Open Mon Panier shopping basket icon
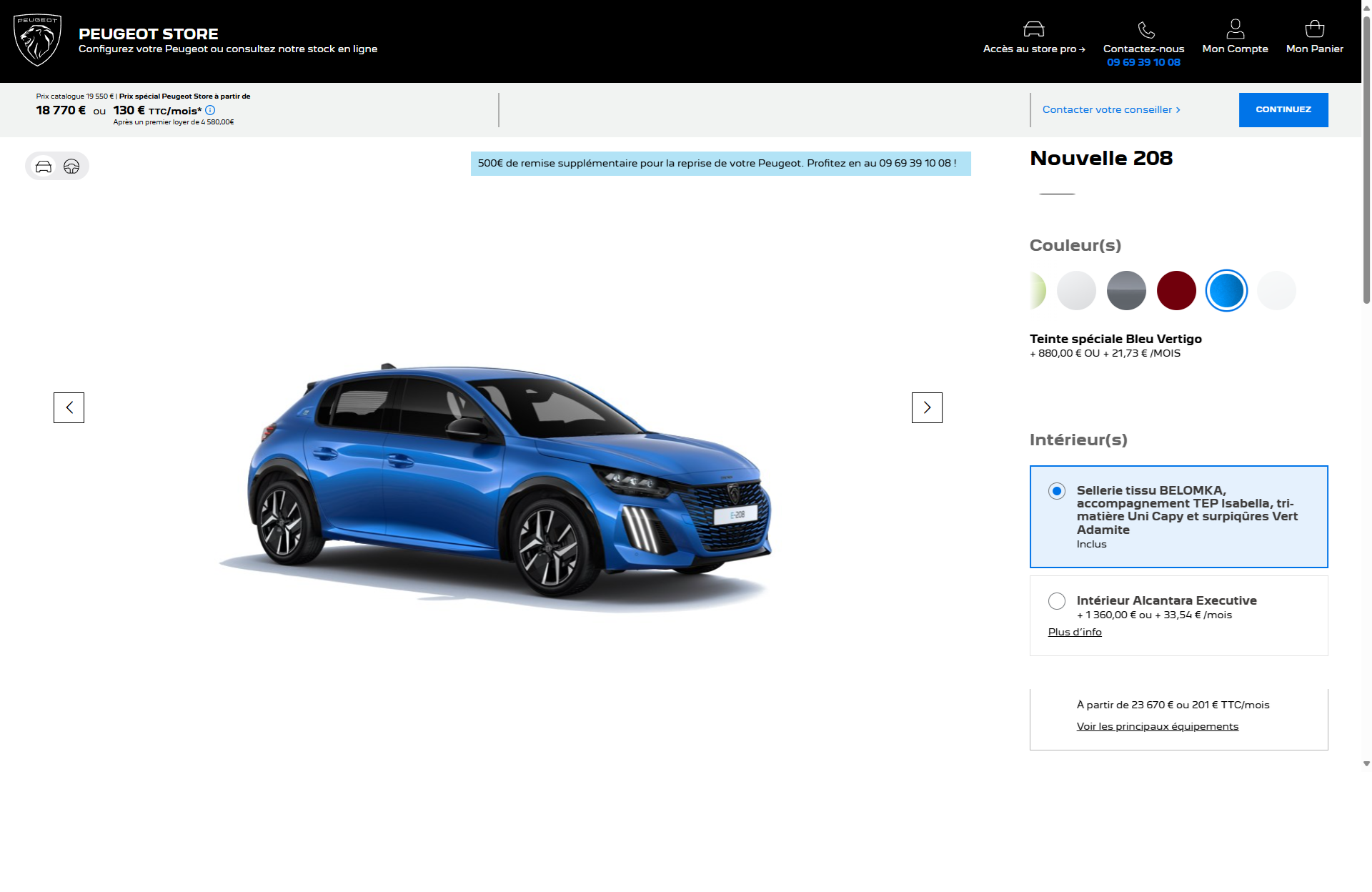This screenshot has height=892, width=1372. [x=1314, y=29]
